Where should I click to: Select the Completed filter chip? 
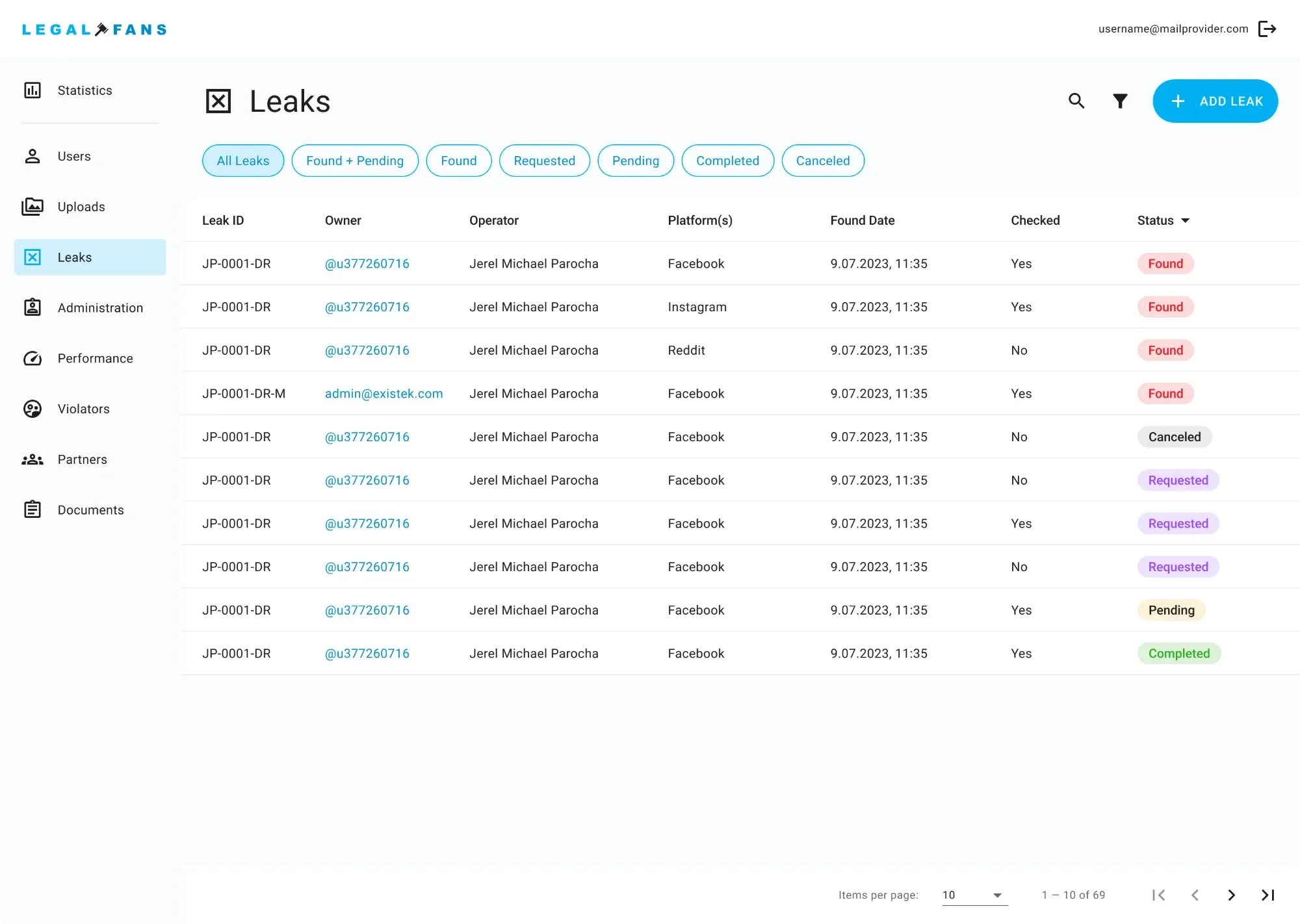pyautogui.click(x=728, y=160)
